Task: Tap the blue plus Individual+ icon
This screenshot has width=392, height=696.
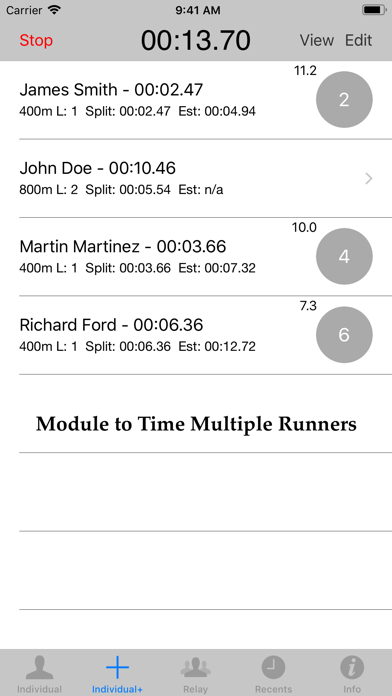Action: [x=117, y=667]
